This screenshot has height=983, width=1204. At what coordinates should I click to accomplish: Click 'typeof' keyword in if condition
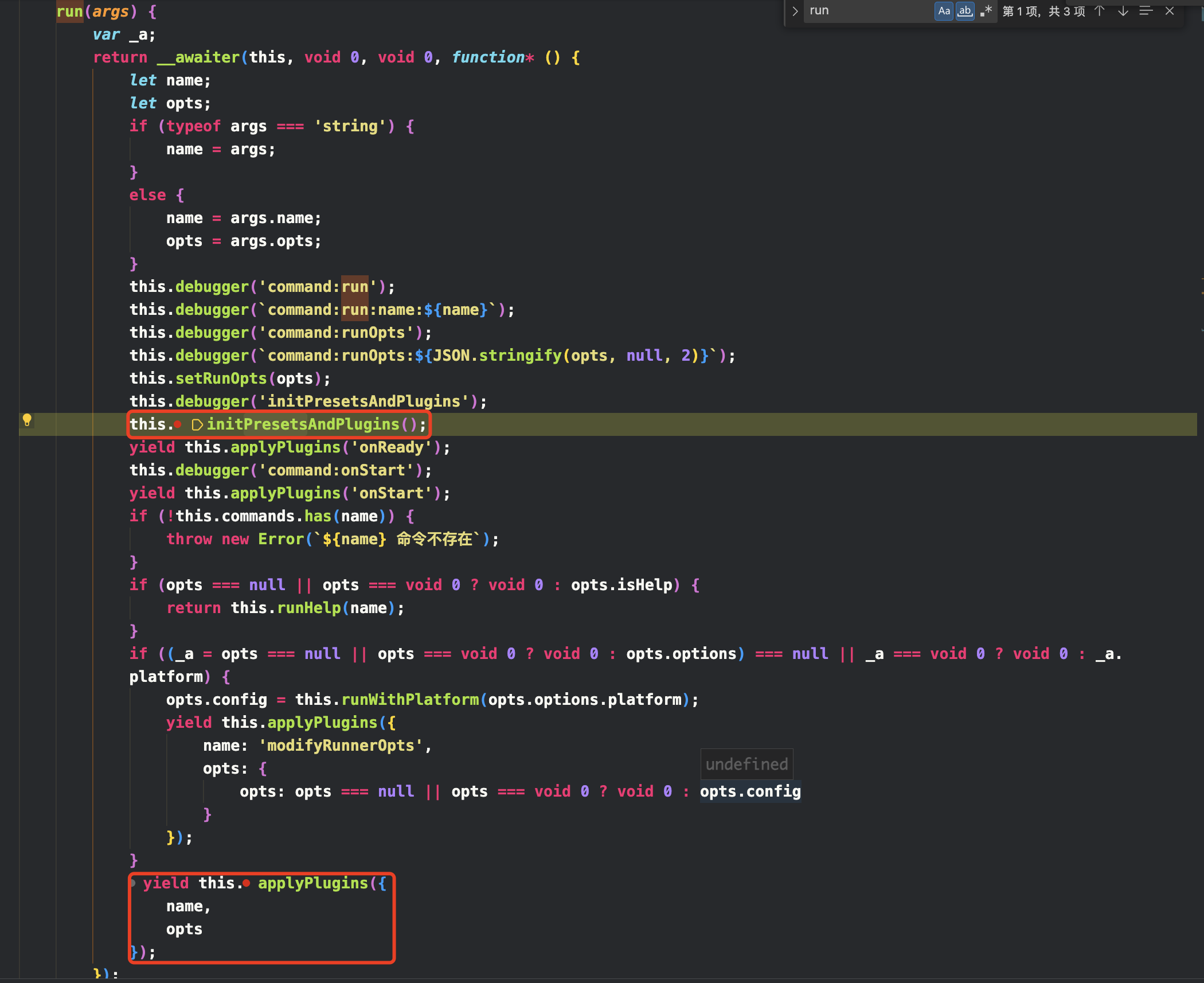[193, 126]
